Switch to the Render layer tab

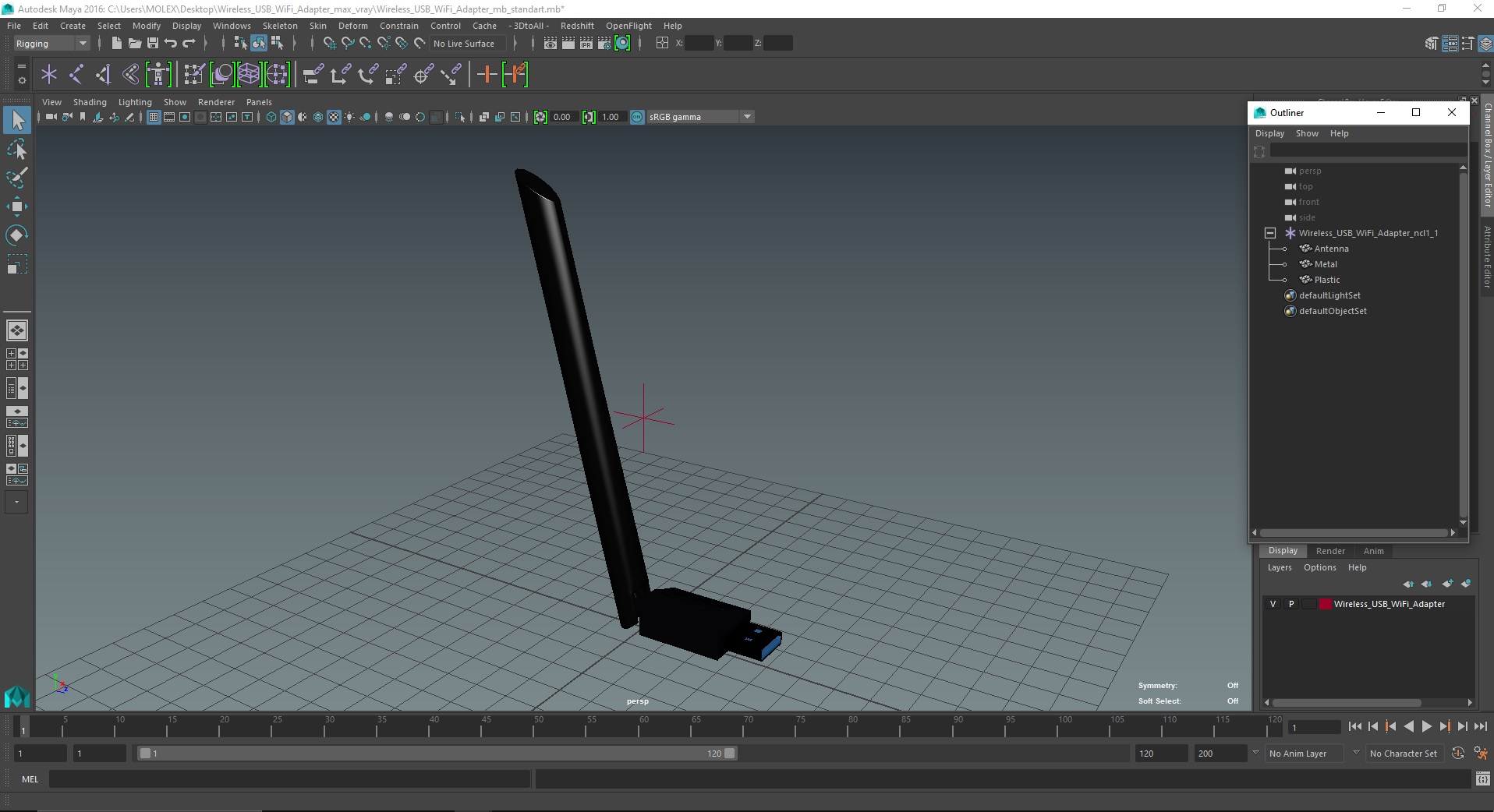coord(1330,551)
